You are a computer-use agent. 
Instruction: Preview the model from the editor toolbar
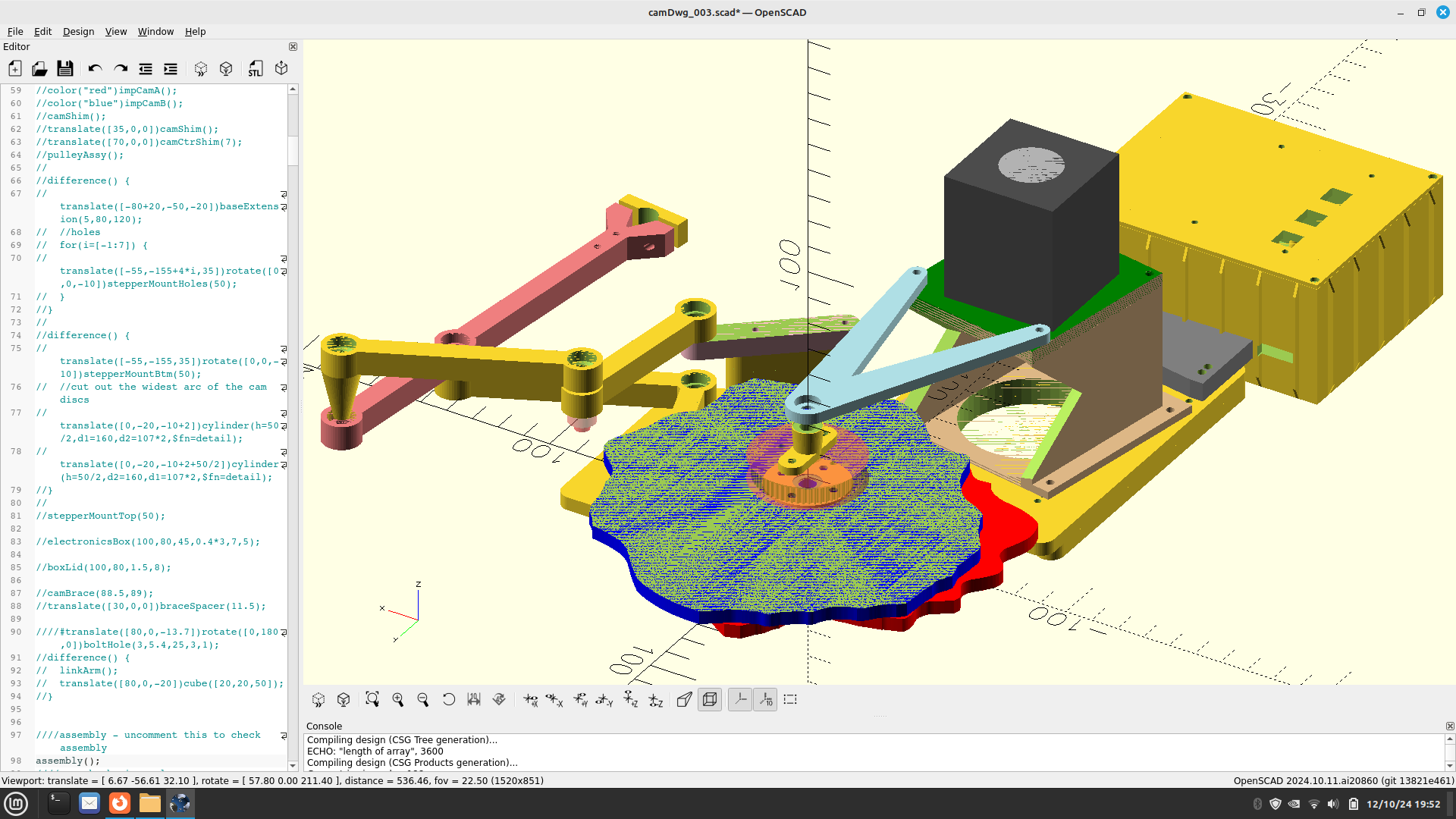[x=201, y=68]
